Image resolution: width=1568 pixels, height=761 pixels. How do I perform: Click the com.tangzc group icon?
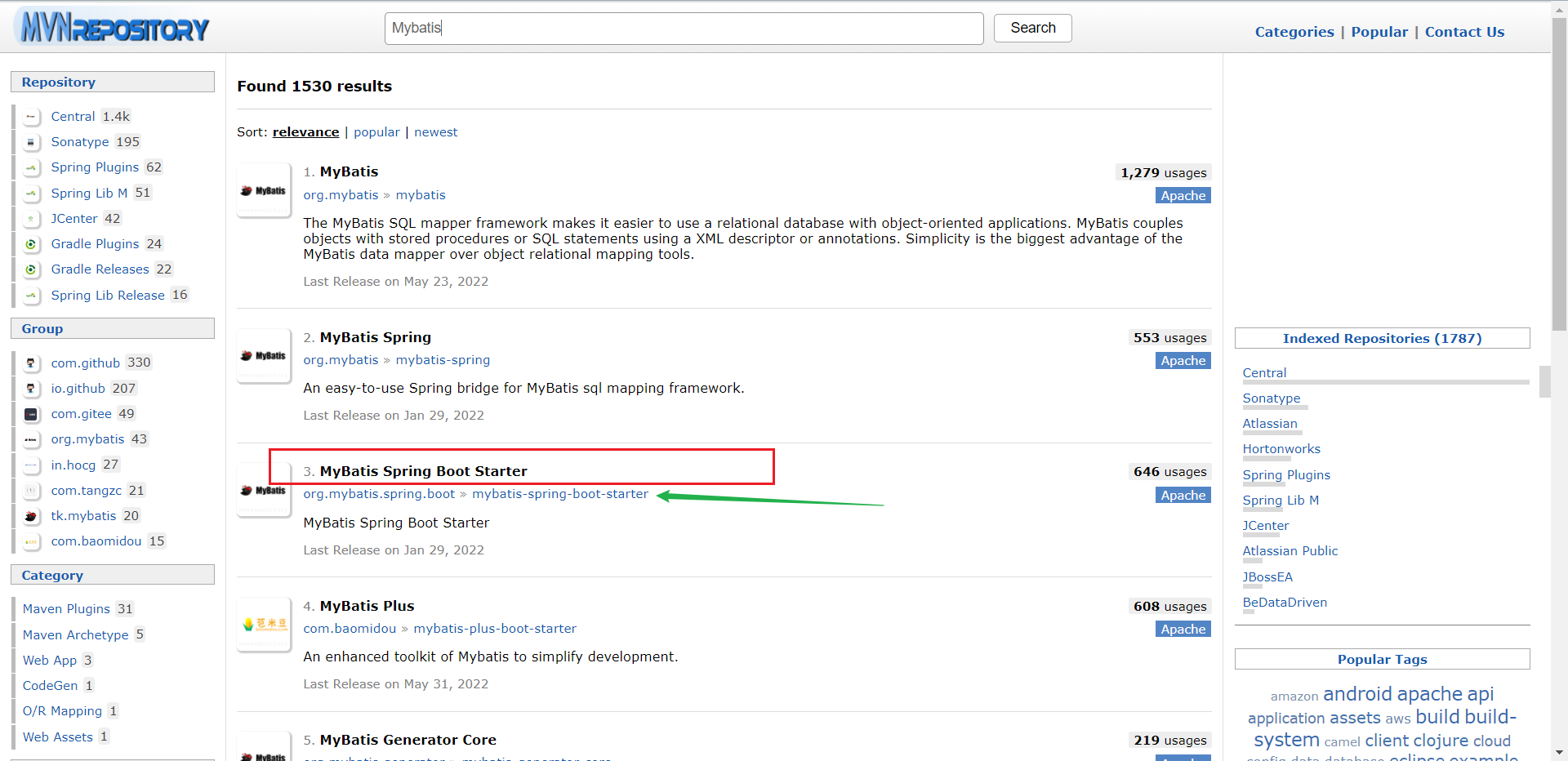tap(31, 491)
